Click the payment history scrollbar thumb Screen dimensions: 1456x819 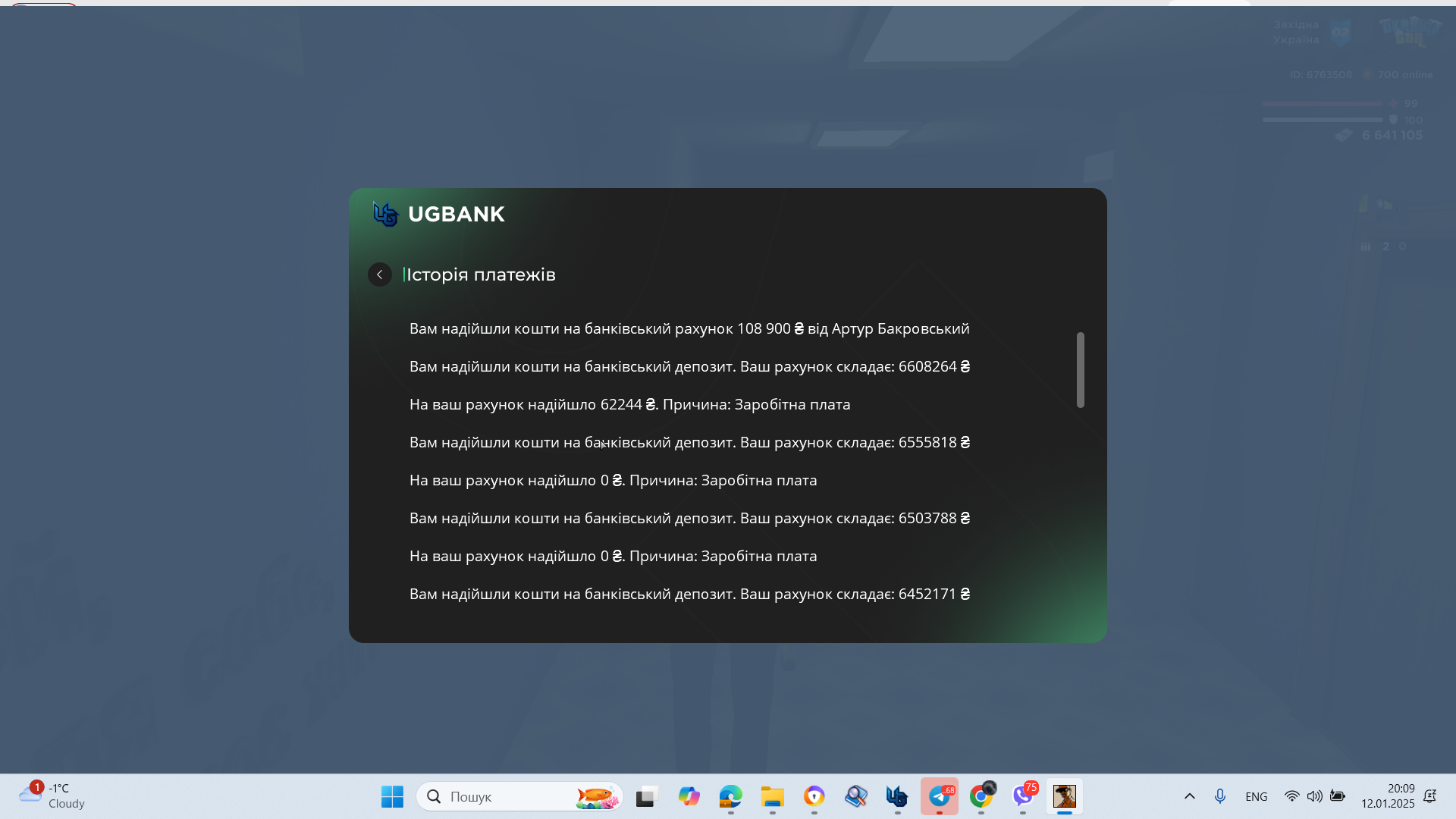click(x=1080, y=370)
